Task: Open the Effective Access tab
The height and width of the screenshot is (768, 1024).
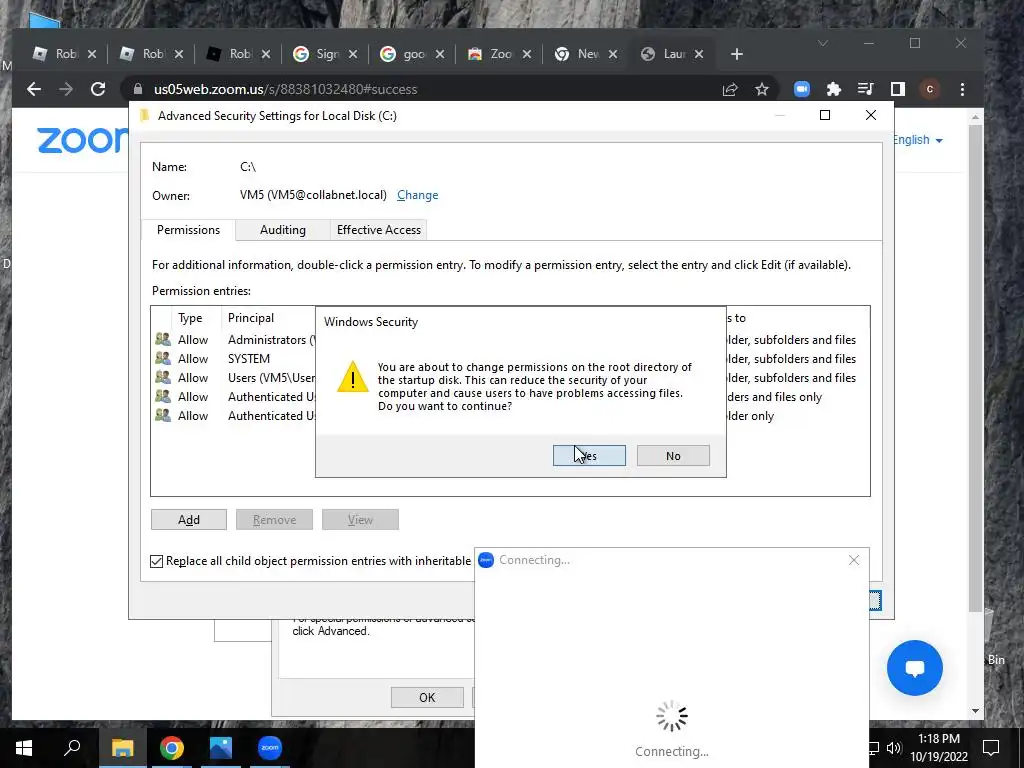Action: point(378,230)
